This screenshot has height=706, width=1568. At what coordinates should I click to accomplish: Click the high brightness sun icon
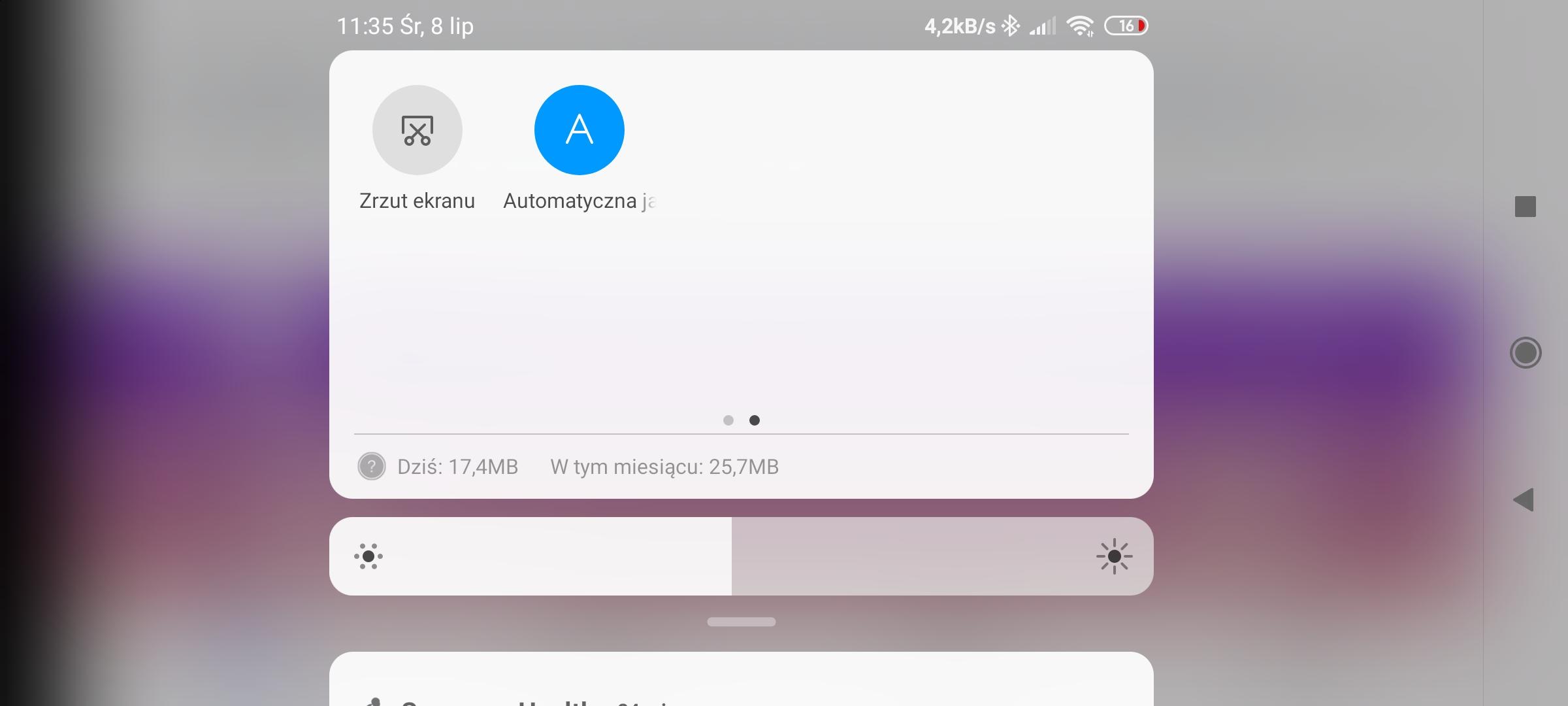1114,556
